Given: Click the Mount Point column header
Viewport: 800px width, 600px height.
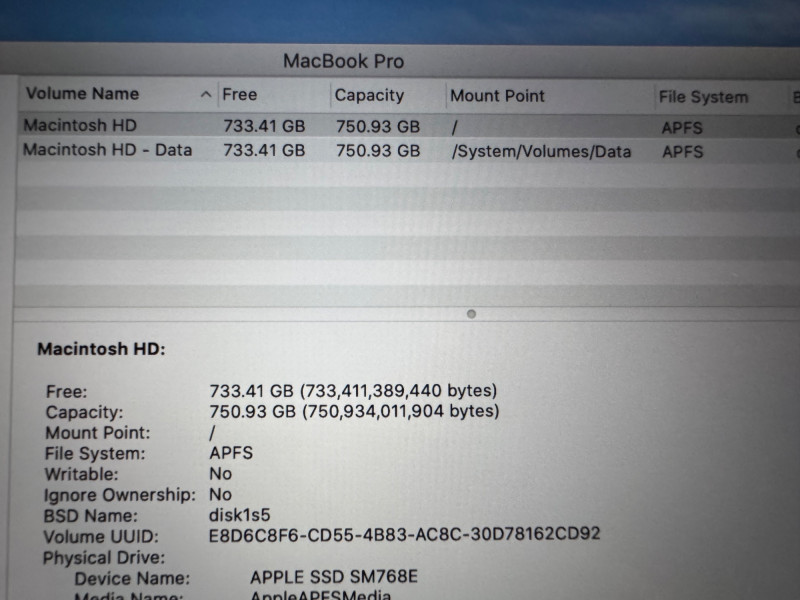Looking at the screenshot, I should (497, 96).
